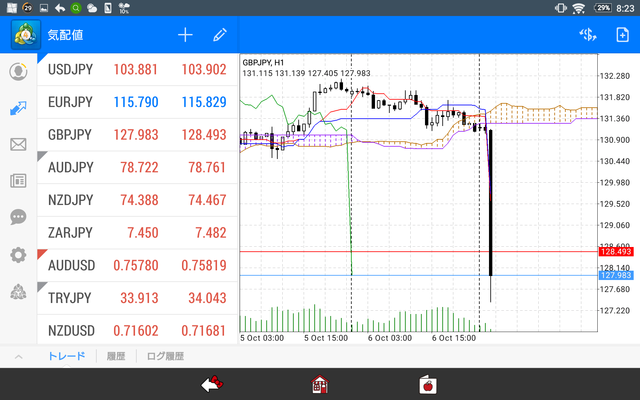This screenshot has height=400, width=640.
Task: Tap the 5 Oct 03:00 time label
Action: [262, 338]
